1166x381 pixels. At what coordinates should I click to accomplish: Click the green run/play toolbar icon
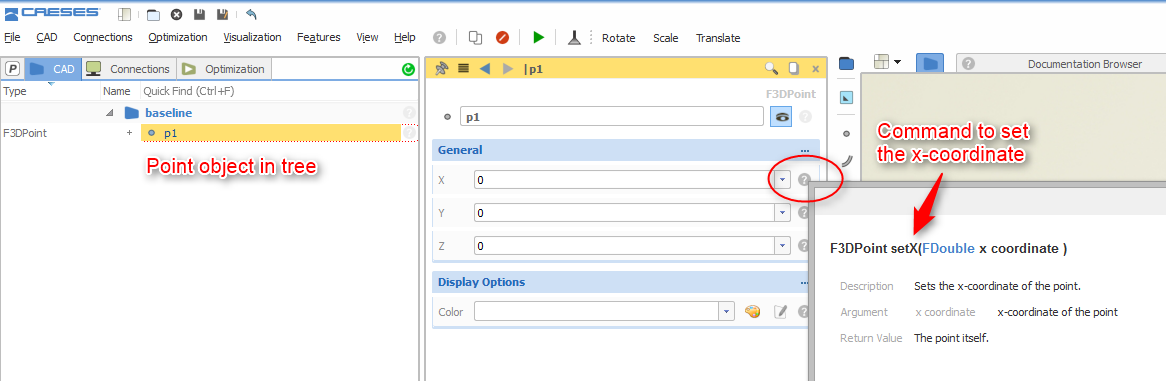(539, 37)
